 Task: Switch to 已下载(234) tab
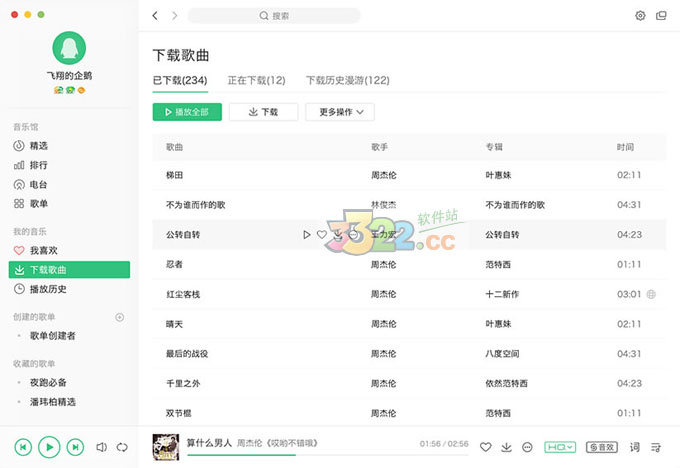click(180, 81)
